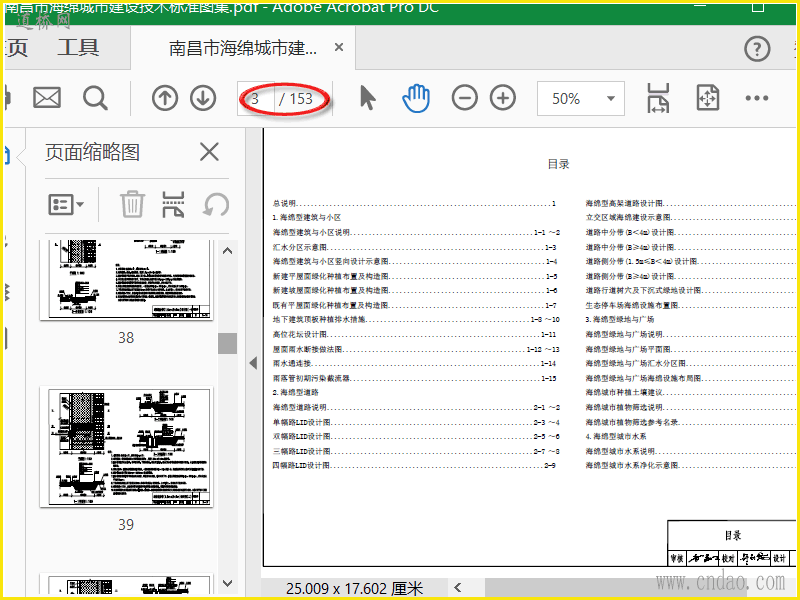The width and height of the screenshot is (800, 600).
Task: Click thumbnail panel scroll down arrow
Action: click(x=228, y=583)
